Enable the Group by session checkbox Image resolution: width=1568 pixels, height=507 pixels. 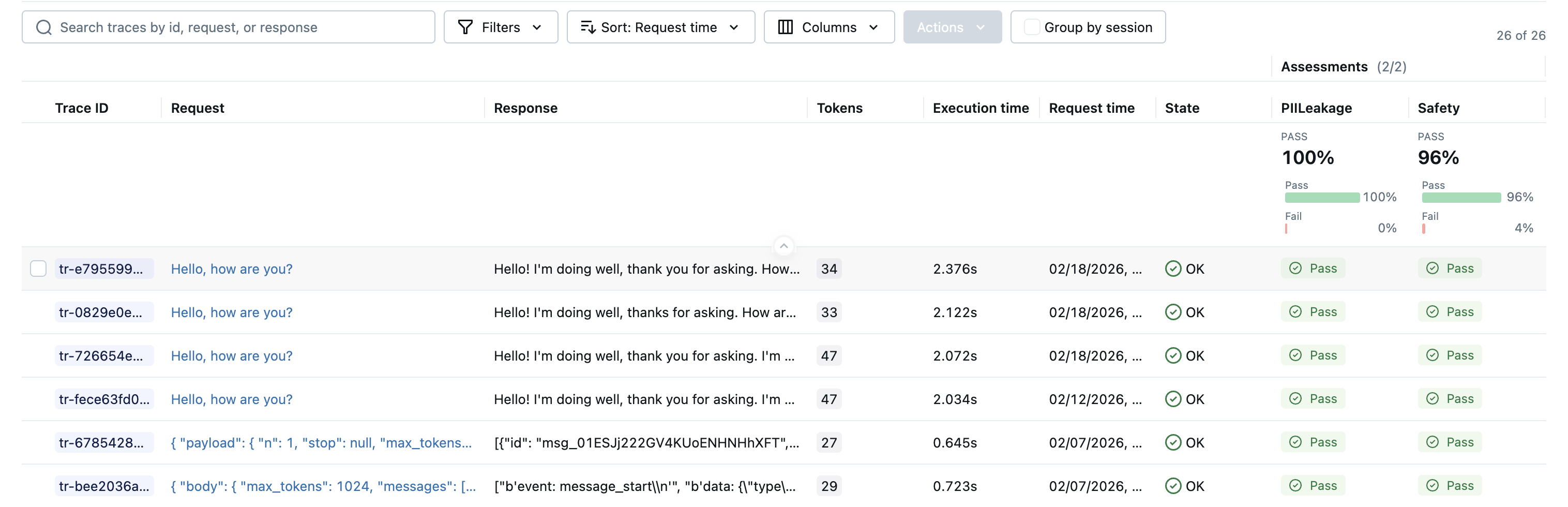1031,27
